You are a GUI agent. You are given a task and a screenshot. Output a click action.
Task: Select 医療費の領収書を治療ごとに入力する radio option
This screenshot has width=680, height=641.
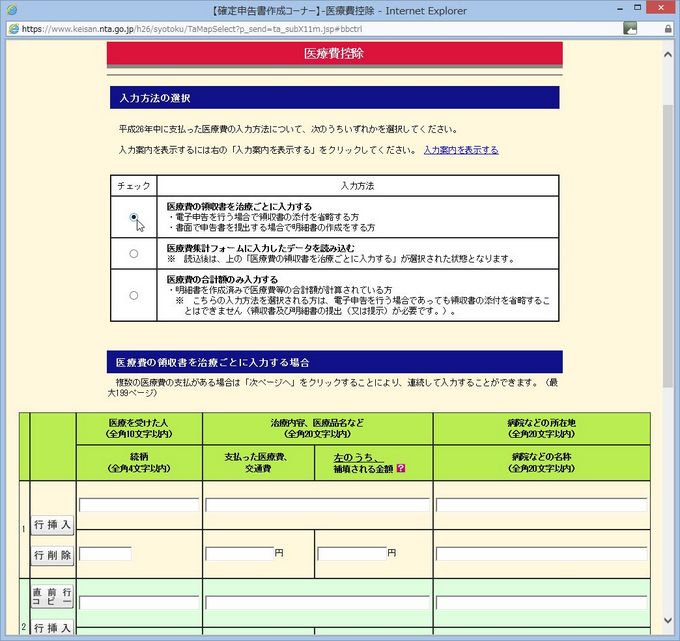(134, 217)
